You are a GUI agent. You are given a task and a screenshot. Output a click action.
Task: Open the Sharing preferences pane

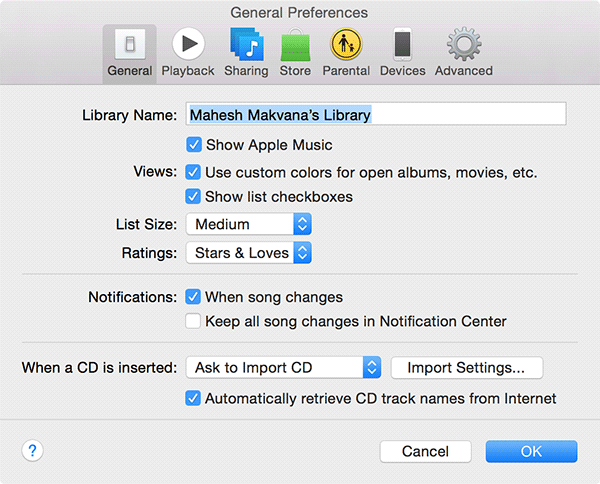click(246, 53)
